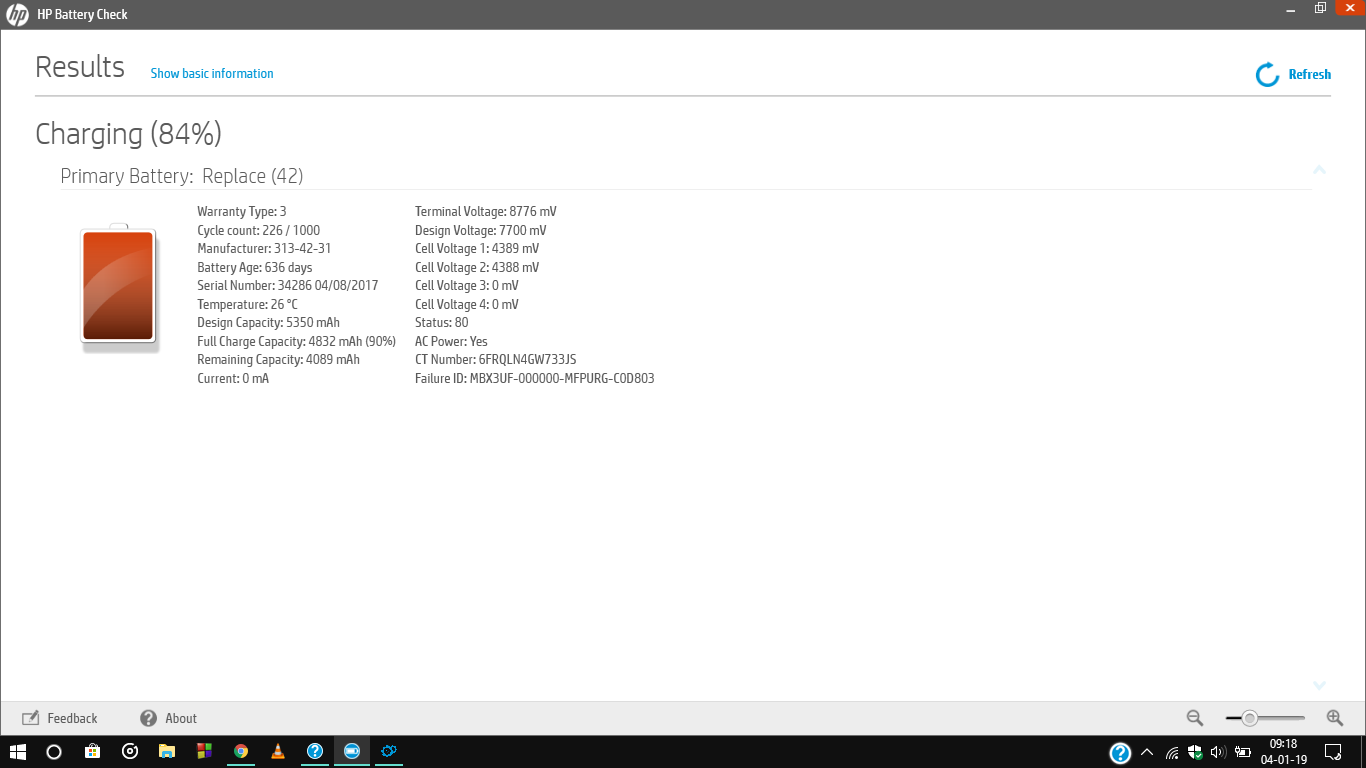Collapse Primary Battery details with the up chevron

(1319, 170)
